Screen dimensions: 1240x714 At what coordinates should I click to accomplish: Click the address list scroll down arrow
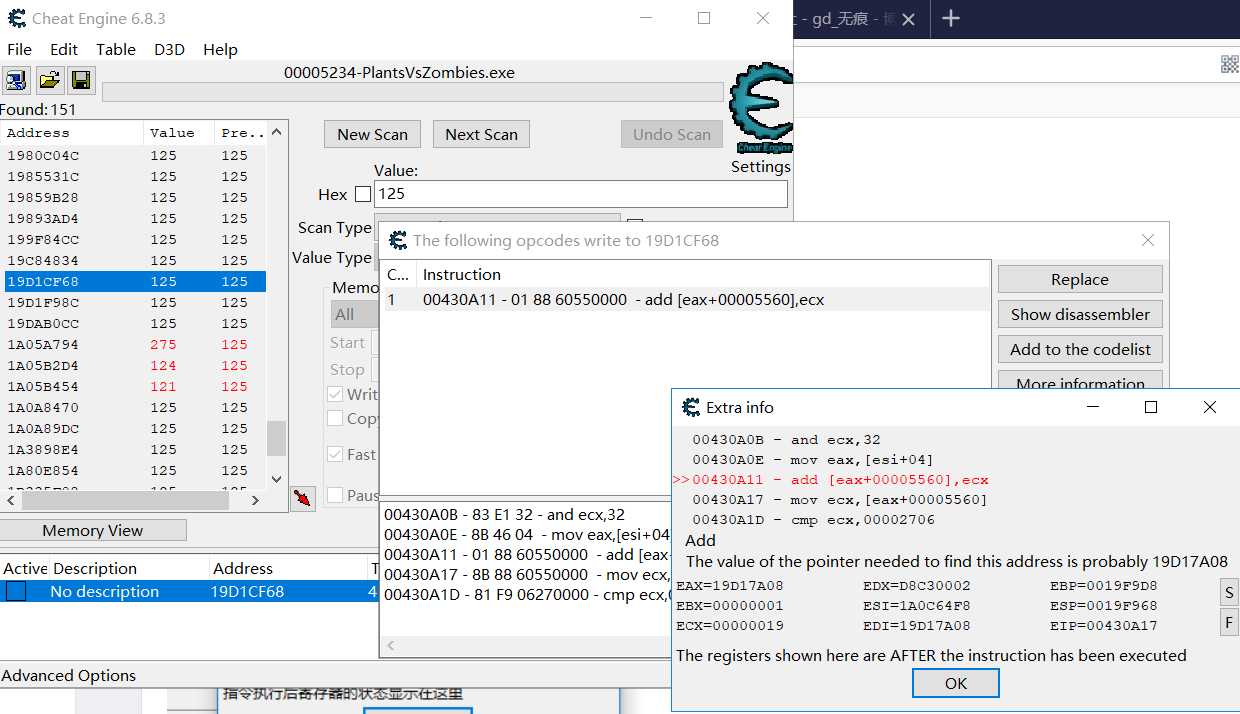(277, 479)
